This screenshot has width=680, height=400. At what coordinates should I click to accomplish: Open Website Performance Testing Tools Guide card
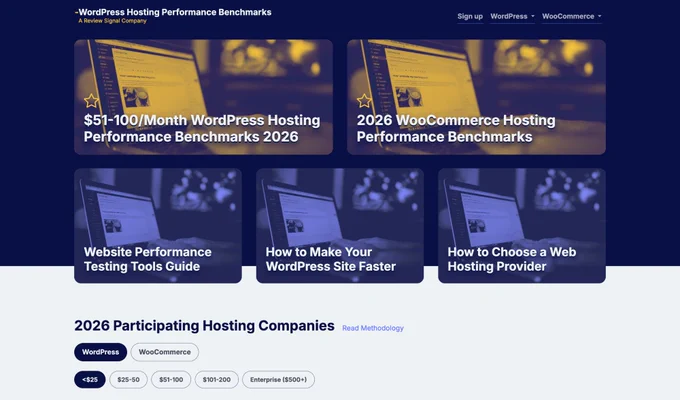[x=158, y=226]
